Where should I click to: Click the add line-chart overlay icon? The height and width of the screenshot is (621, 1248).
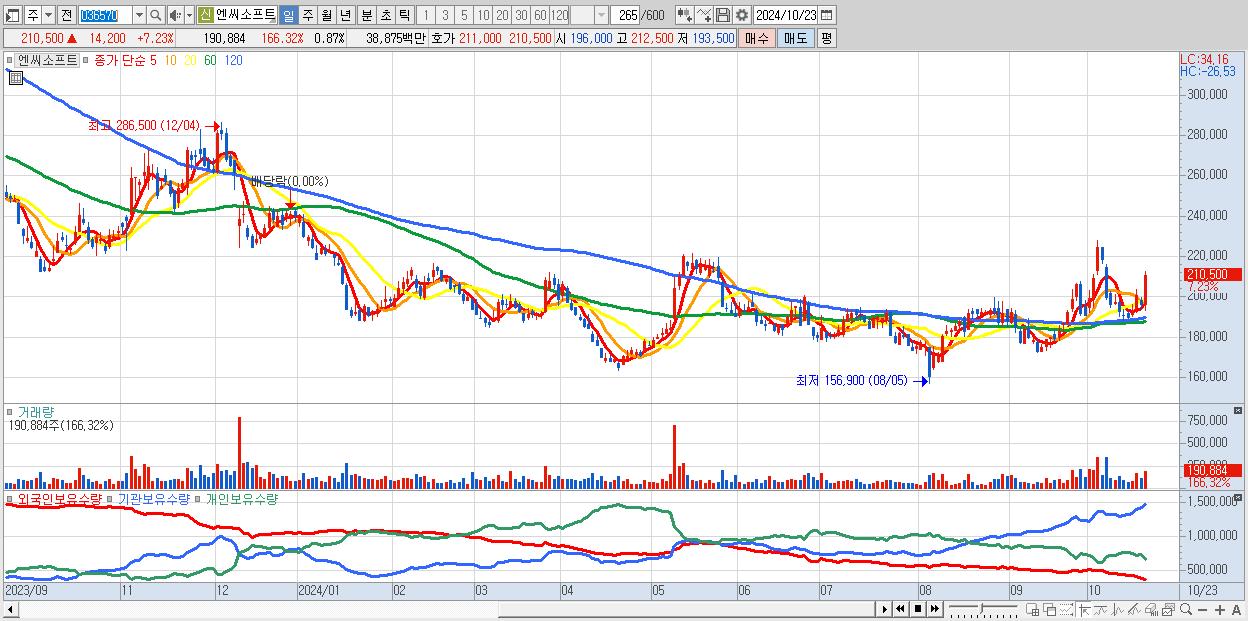click(704, 15)
